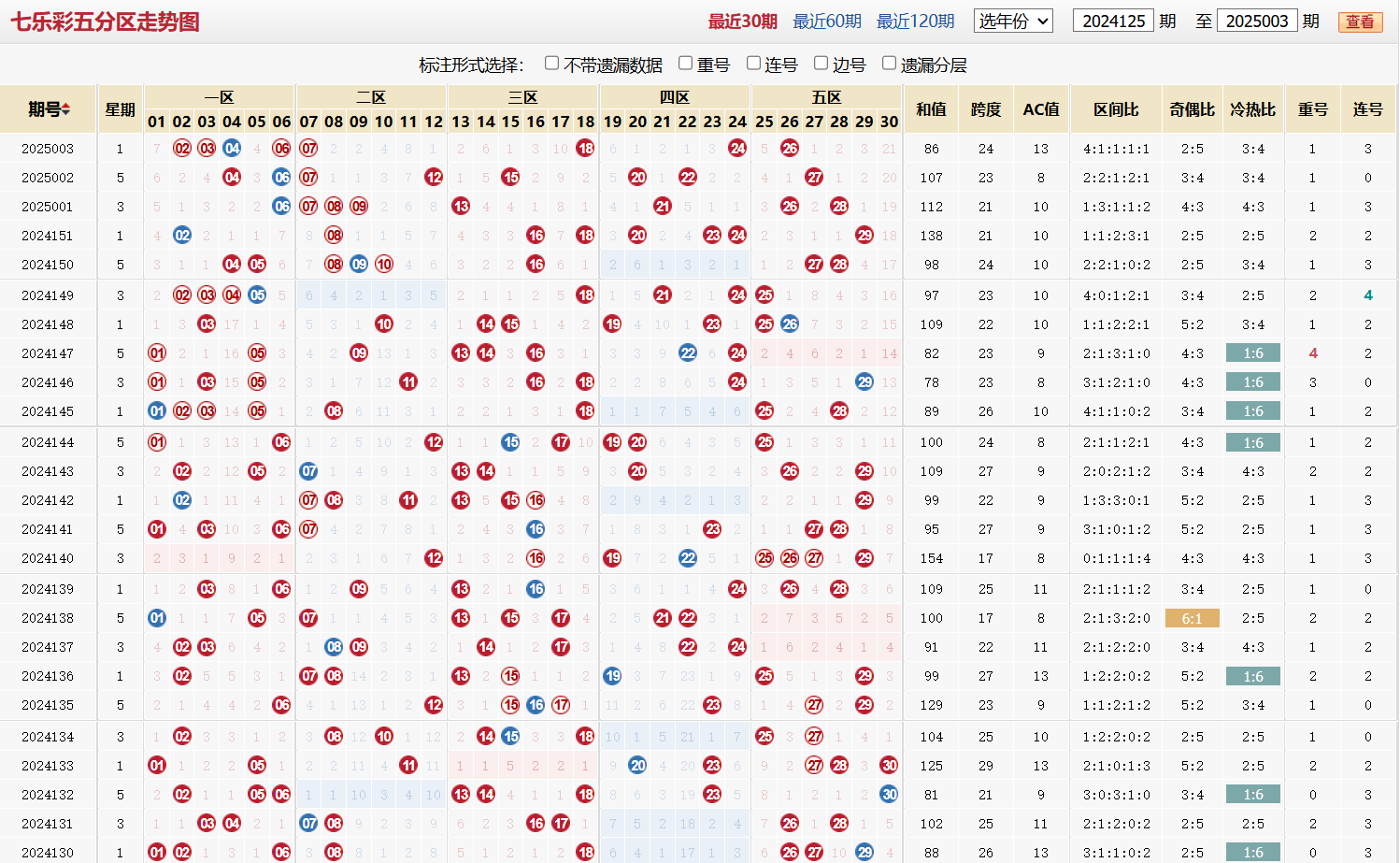Check the 边号 option box
The width and height of the screenshot is (1400, 863).
[821, 63]
